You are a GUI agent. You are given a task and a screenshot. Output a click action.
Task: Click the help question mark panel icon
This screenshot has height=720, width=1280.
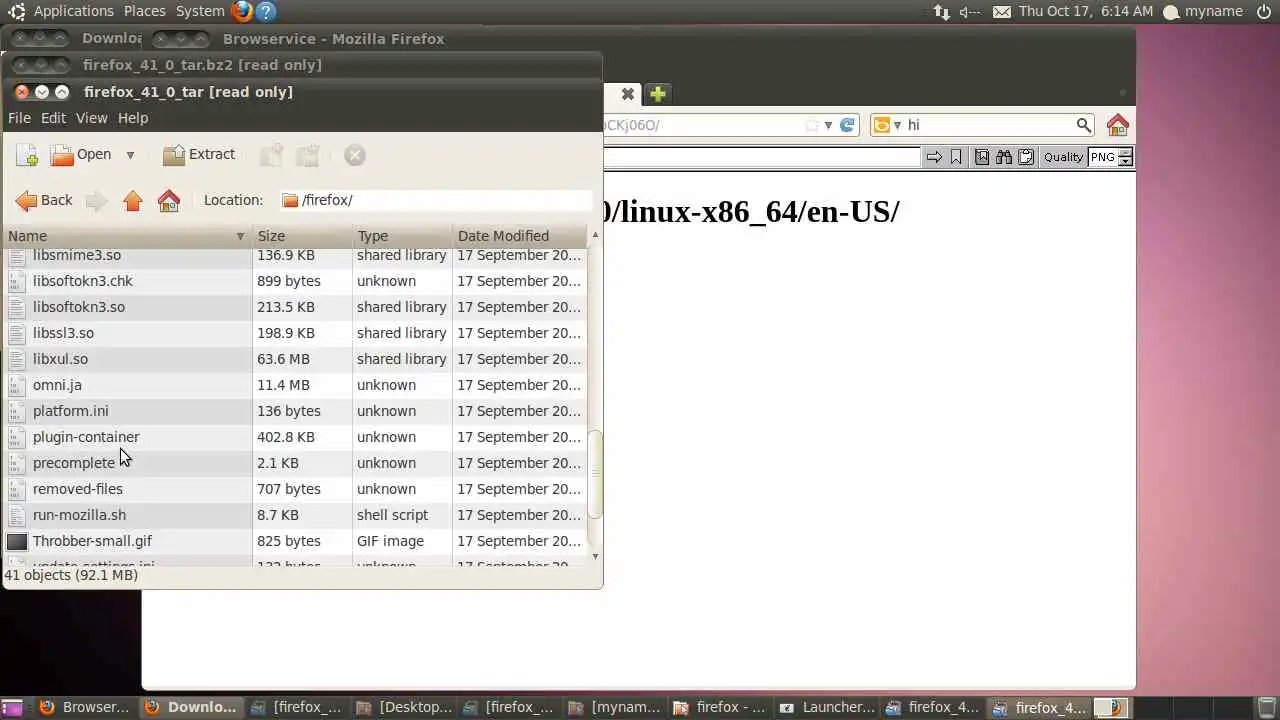tap(266, 12)
